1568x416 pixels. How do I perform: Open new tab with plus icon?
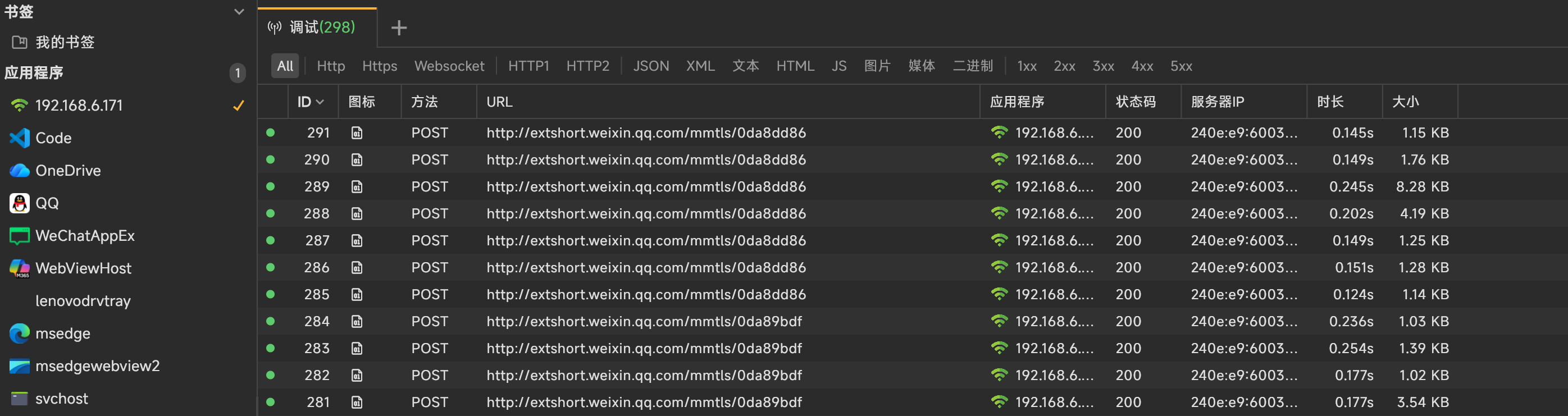[399, 28]
